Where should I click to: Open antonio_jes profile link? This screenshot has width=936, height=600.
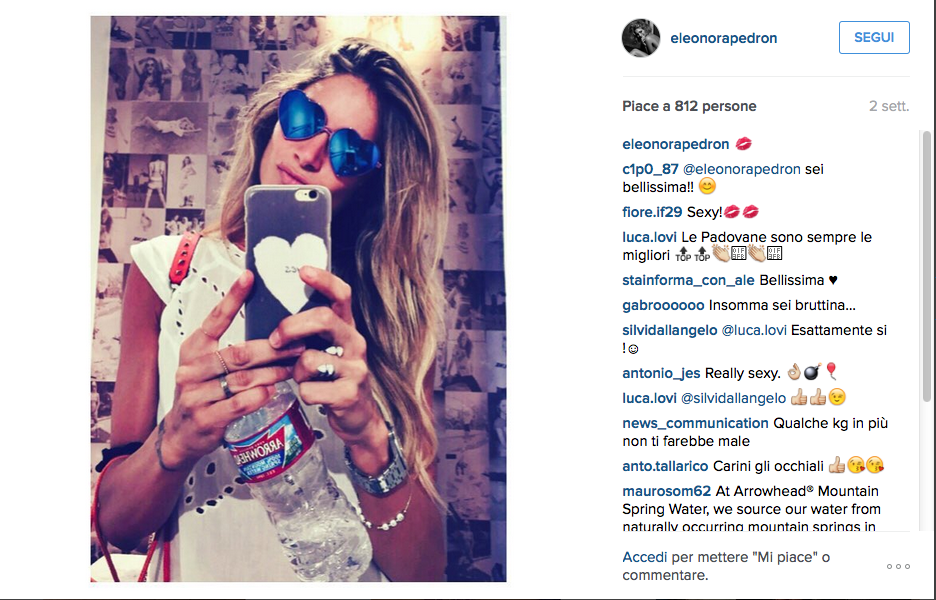tap(661, 373)
